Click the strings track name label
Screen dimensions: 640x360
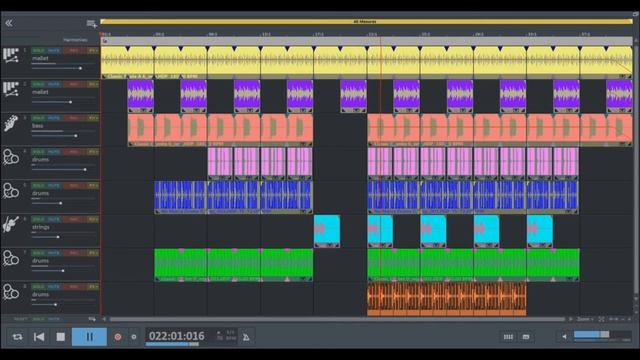[x=41, y=227]
